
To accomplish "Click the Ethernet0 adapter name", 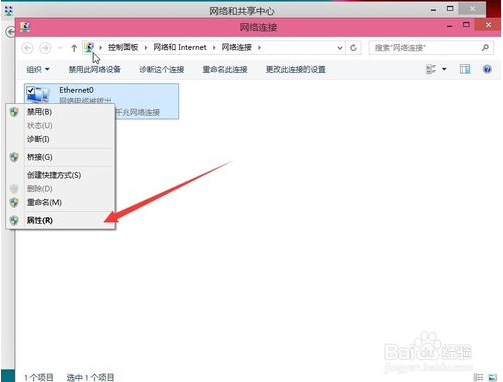I will 76,90.
